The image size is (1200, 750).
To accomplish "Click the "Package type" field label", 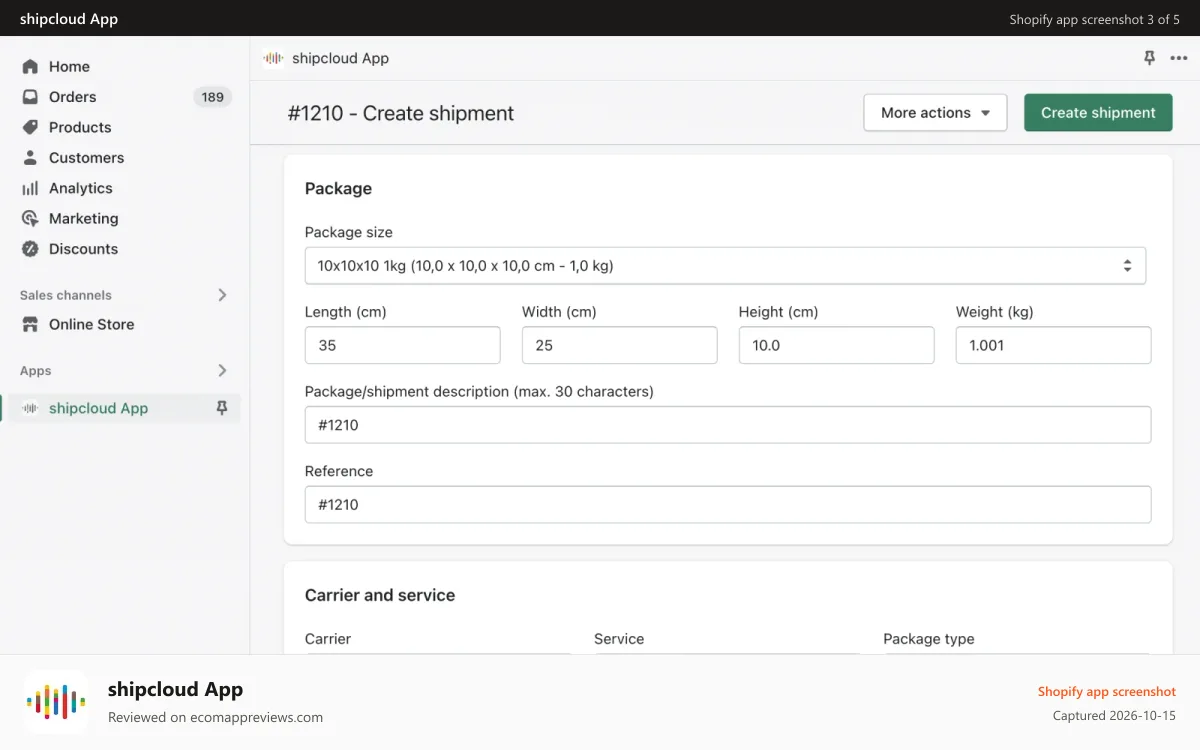I will coord(929,639).
